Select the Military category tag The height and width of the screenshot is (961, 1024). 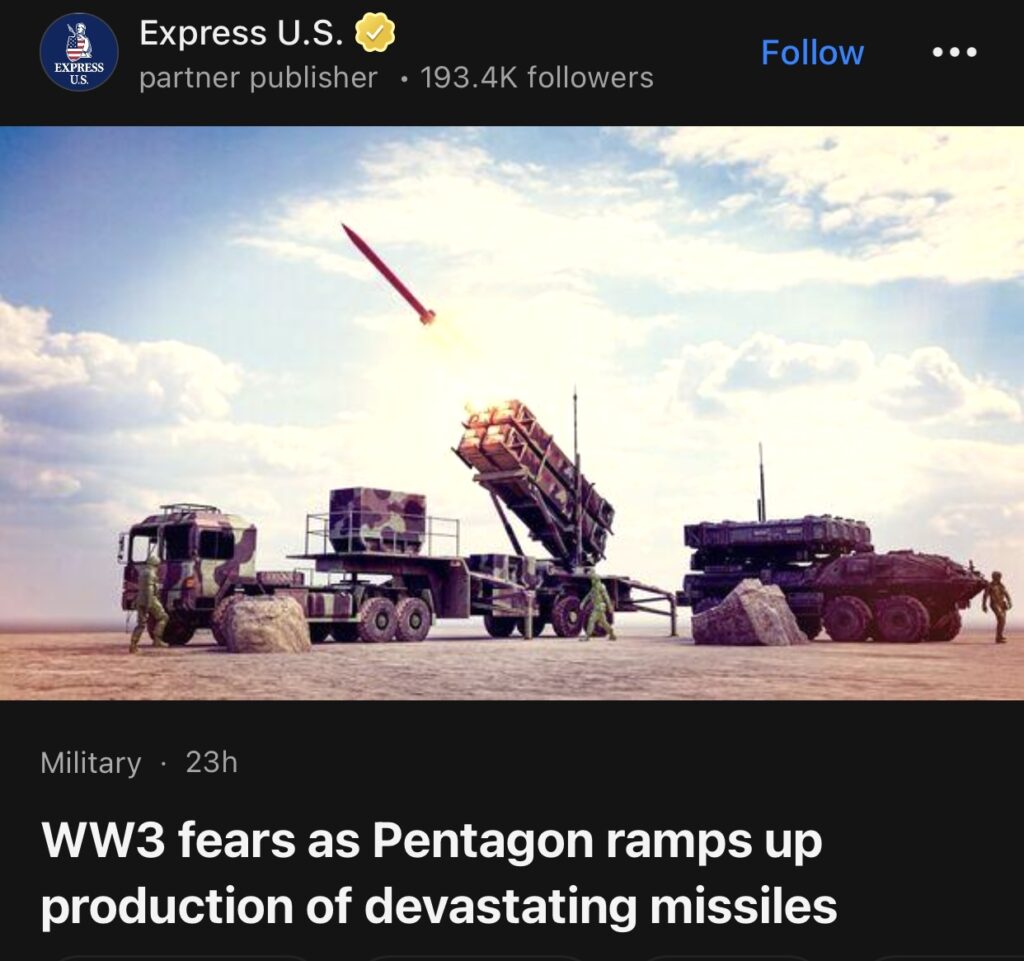(x=90, y=762)
